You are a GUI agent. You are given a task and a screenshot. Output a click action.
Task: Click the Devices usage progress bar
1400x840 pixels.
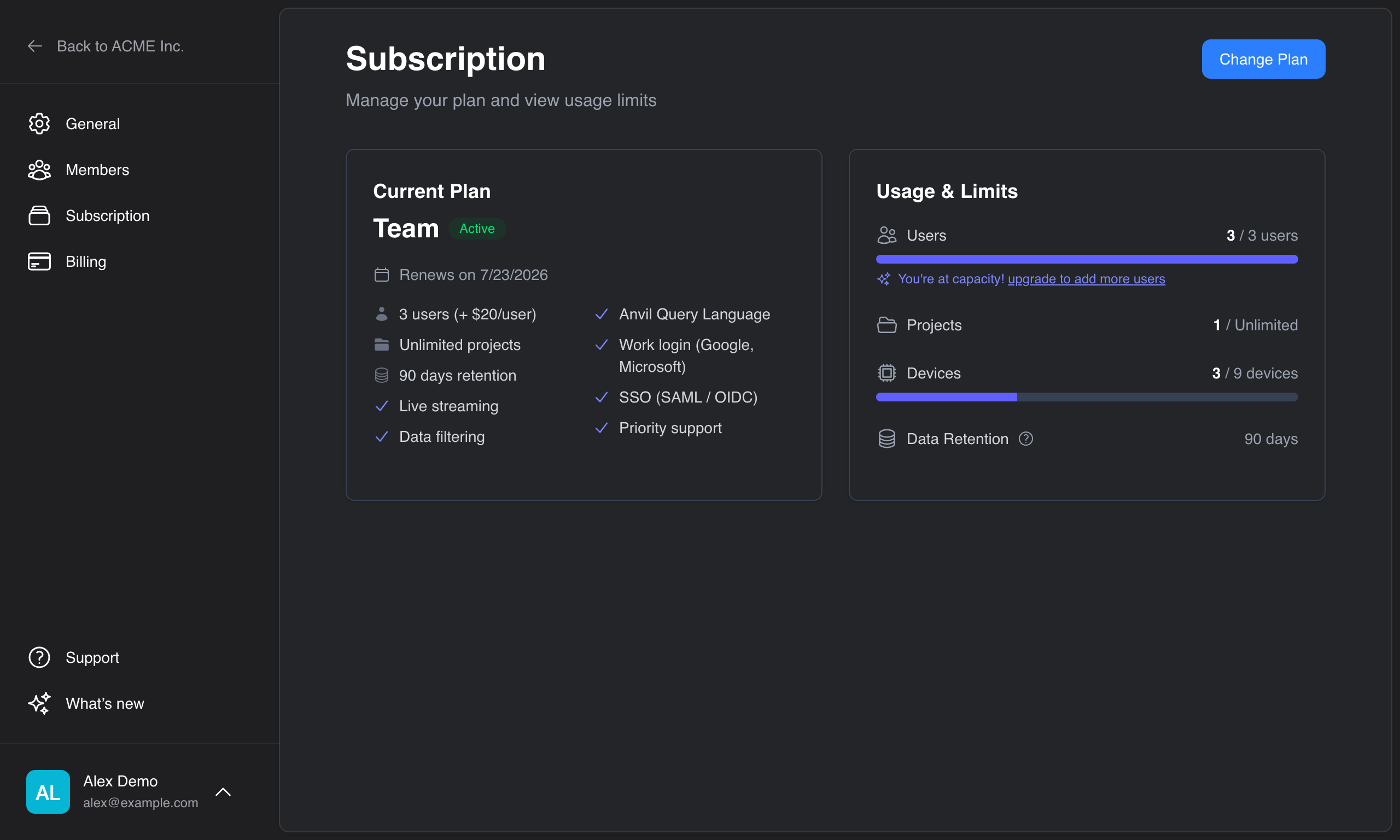[x=1087, y=398]
